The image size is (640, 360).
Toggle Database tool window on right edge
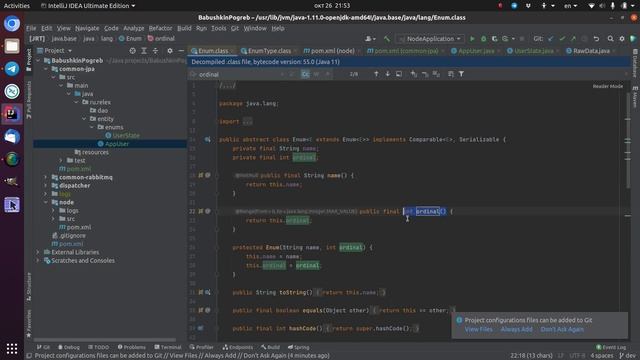point(635,64)
